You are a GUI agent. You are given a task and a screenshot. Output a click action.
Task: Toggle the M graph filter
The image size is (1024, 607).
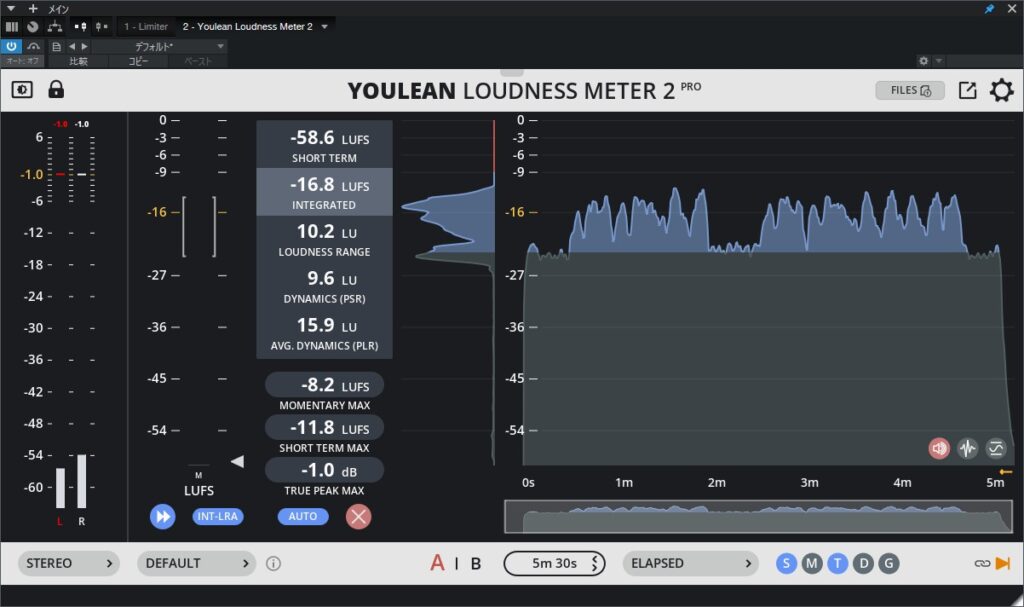pos(812,563)
